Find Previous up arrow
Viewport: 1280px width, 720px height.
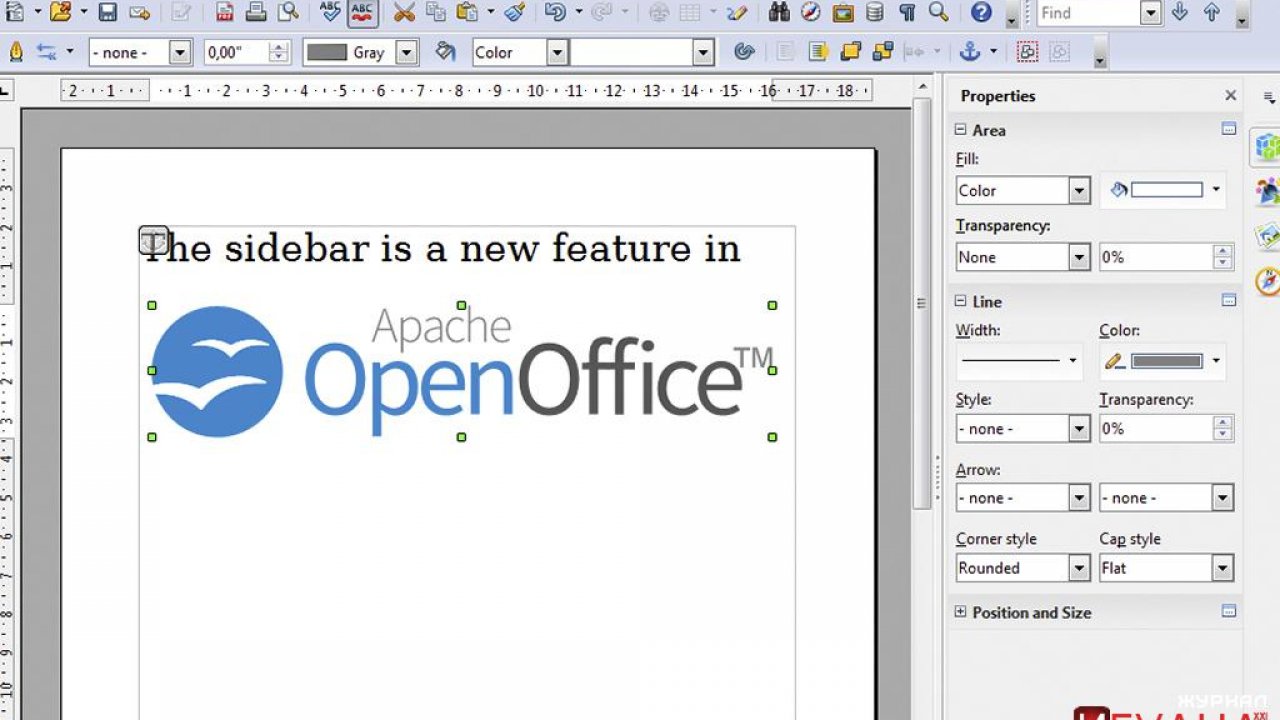coord(1211,12)
